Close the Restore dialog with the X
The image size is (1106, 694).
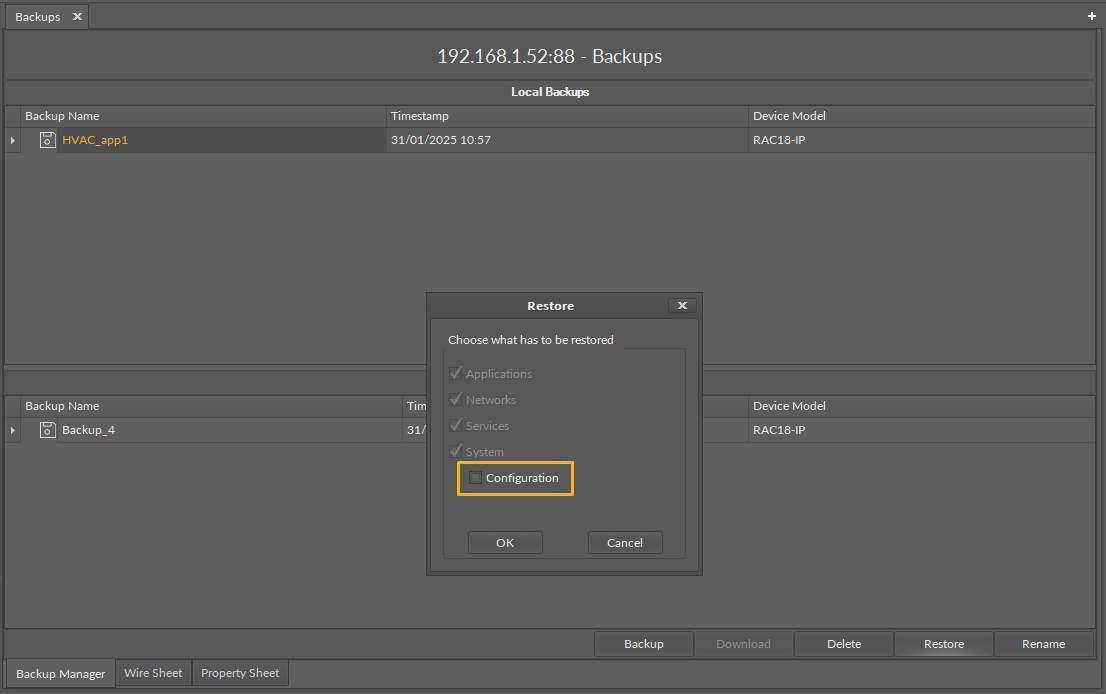tap(682, 306)
